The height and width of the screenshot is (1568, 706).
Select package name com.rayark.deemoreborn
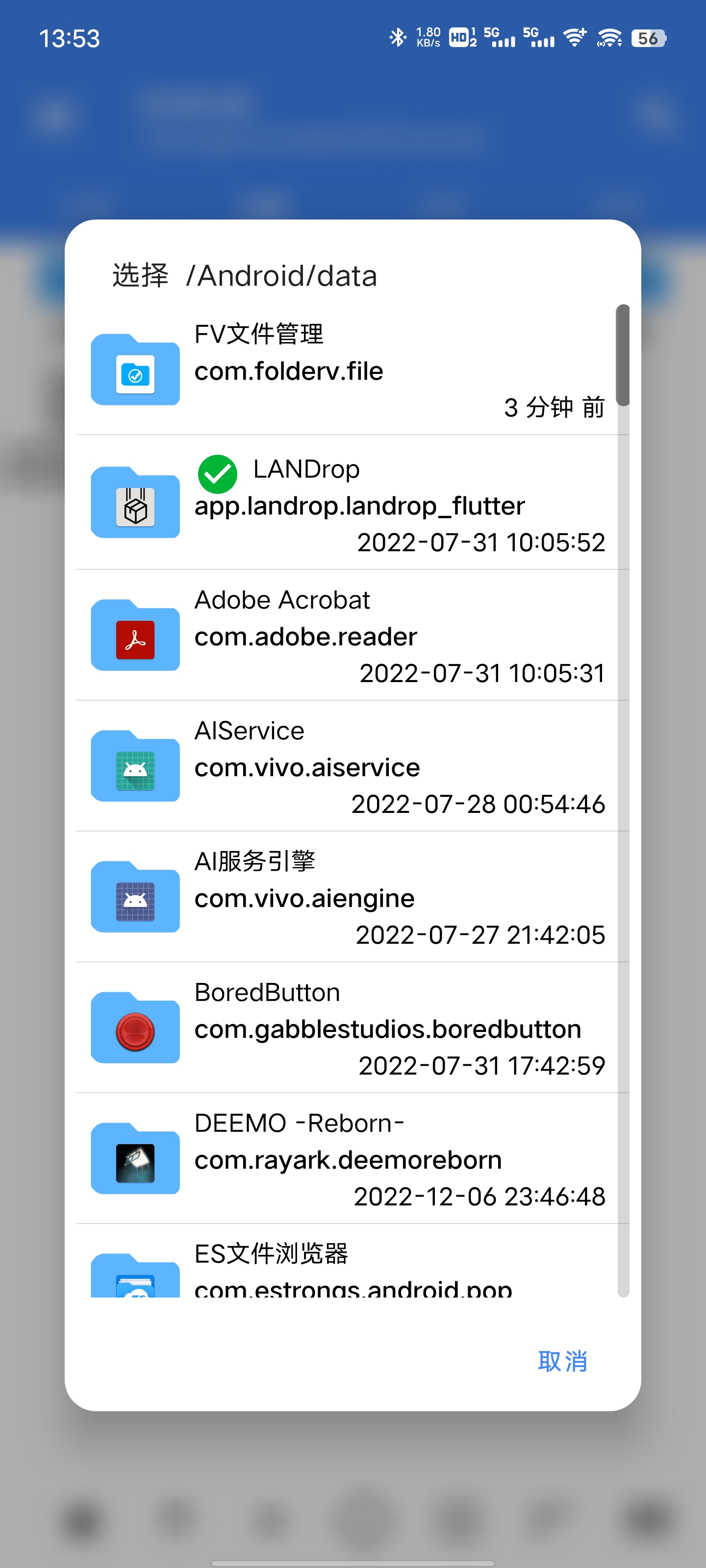pyautogui.click(x=348, y=1161)
